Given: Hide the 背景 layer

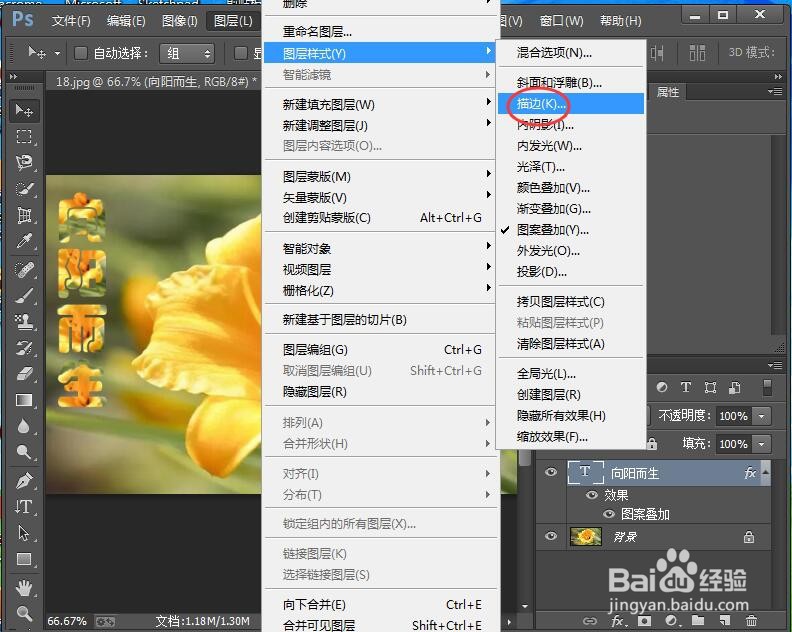Looking at the screenshot, I should coord(551,536).
